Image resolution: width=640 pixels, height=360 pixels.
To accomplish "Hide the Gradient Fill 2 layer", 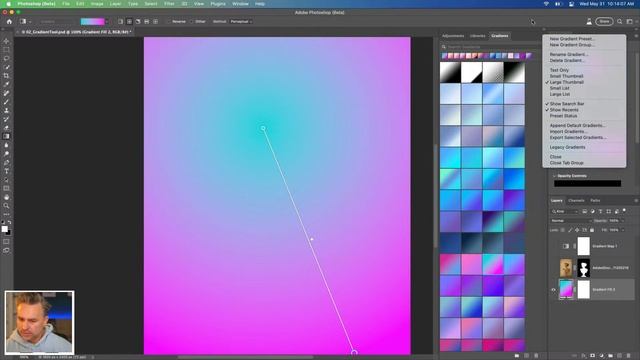I will tap(553, 290).
